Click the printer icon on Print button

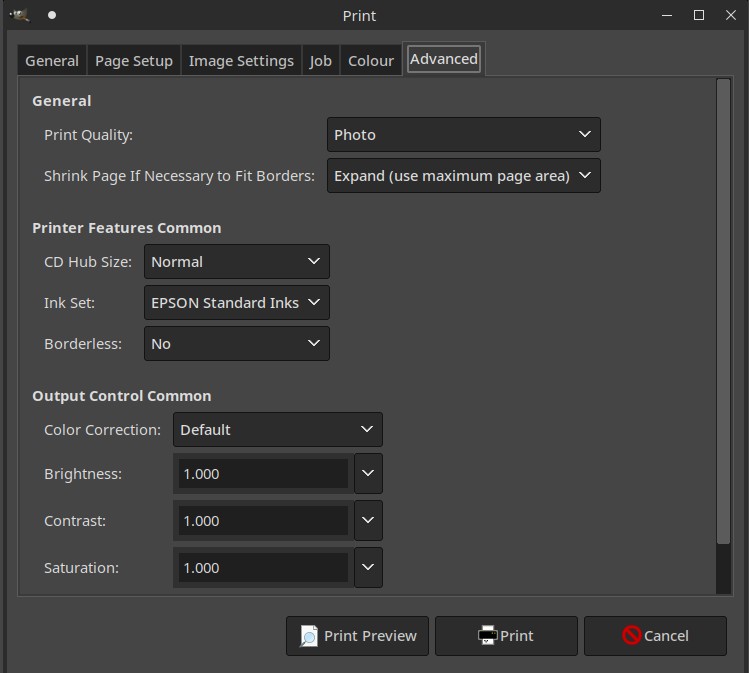point(487,636)
